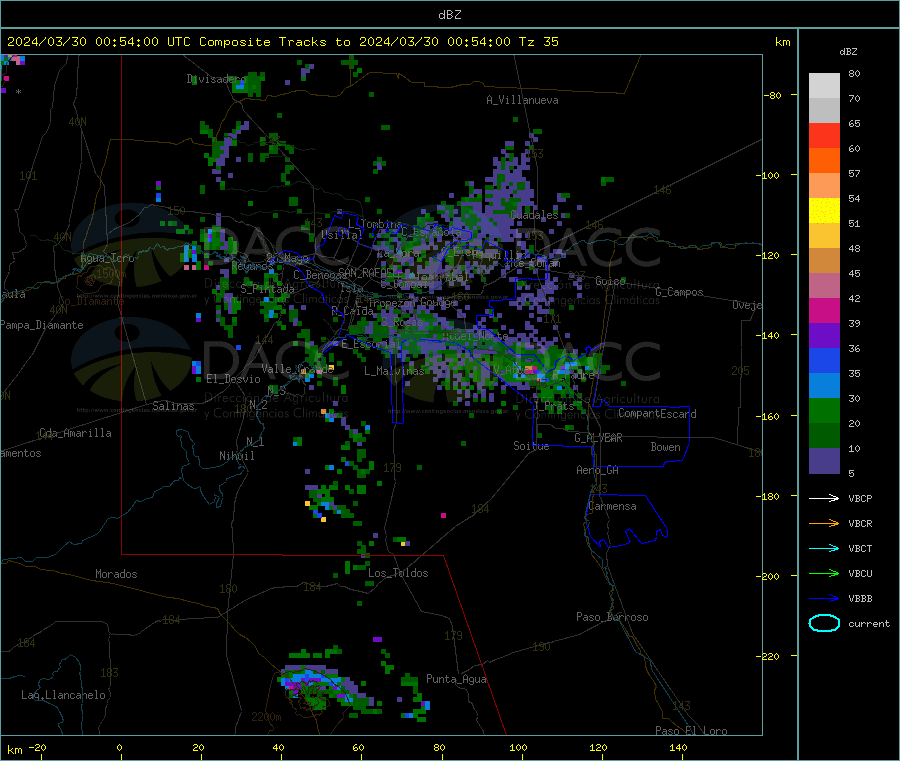The height and width of the screenshot is (761, 900).
Task: Click the 'Lag.Llancanelo' map label
Action: [64, 695]
